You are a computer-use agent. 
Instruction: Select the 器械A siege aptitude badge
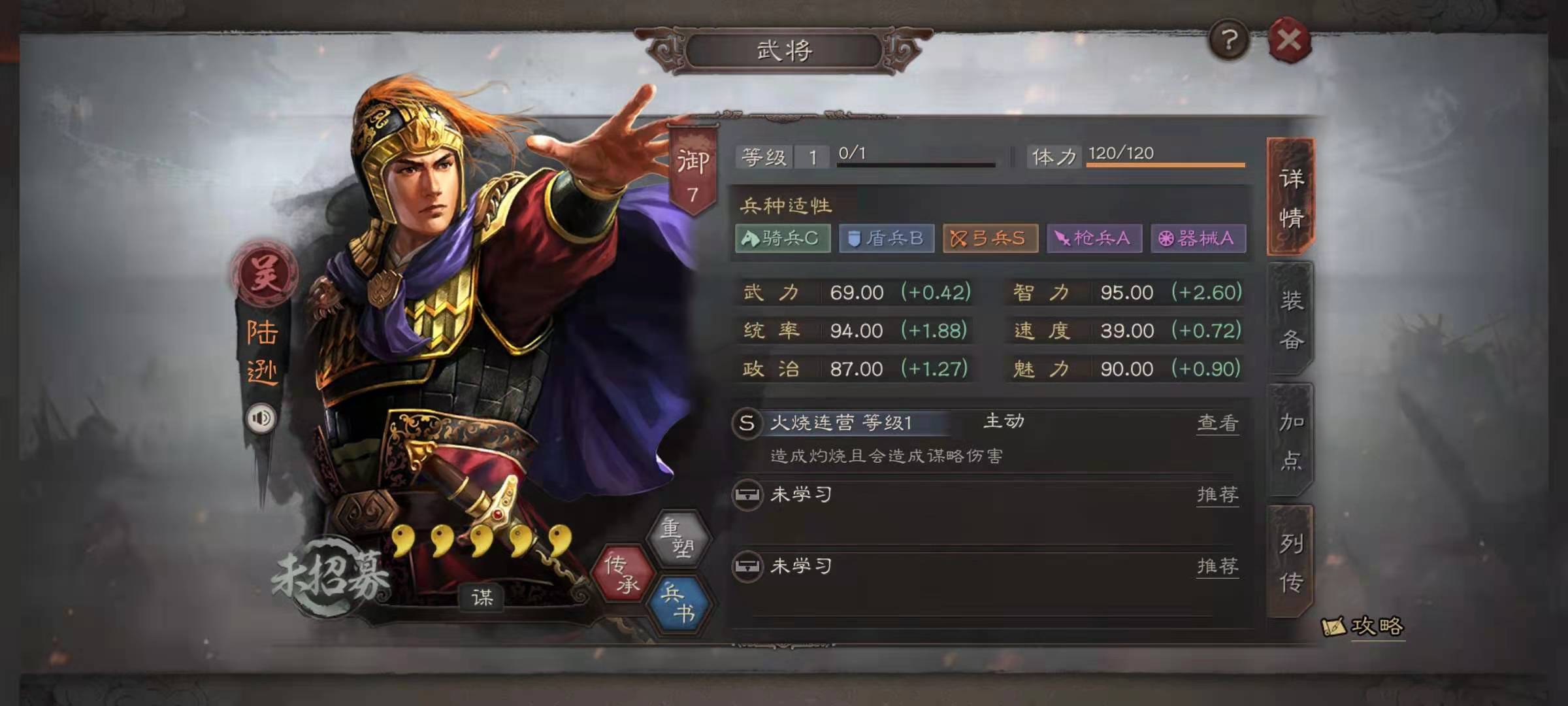click(x=1198, y=239)
